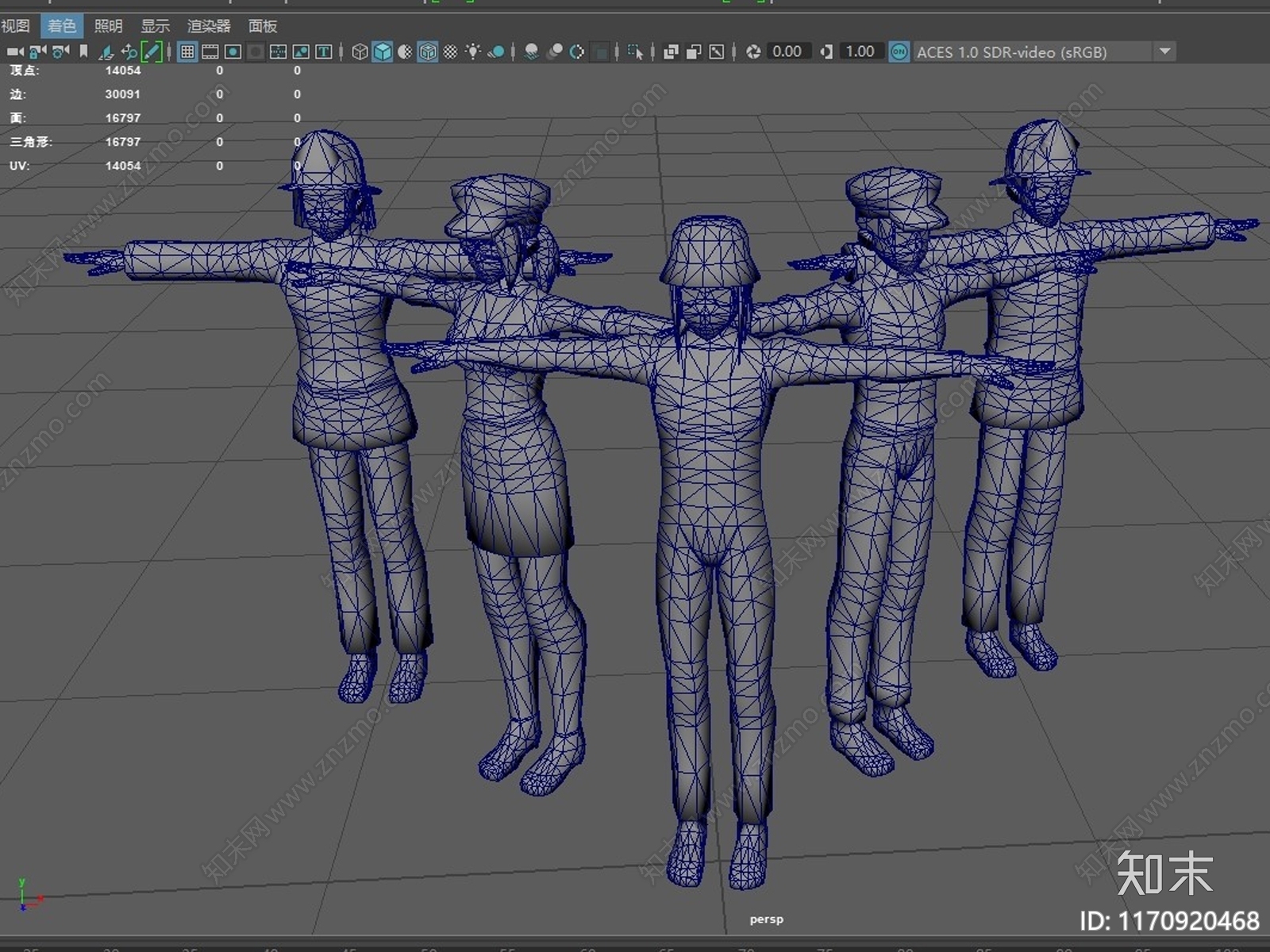Viewport: 1270px width, 952px height.
Task: Click the 顶点 vertex count 14054
Action: [x=123, y=71]
